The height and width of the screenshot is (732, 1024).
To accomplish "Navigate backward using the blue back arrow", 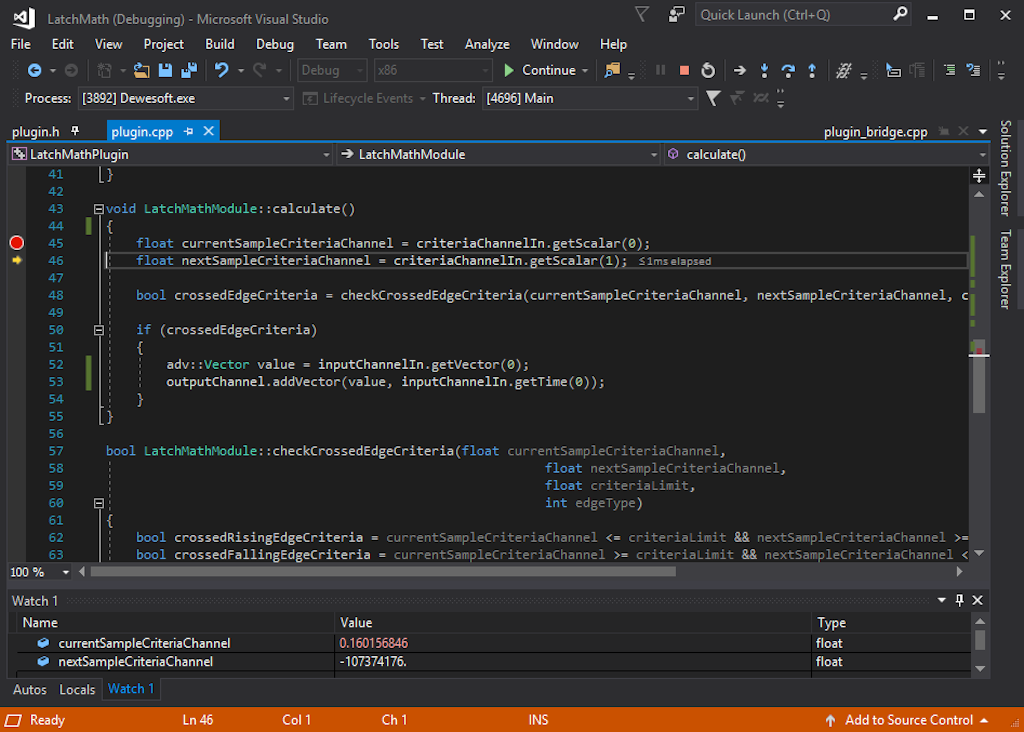I will click(x=34, y=71).
